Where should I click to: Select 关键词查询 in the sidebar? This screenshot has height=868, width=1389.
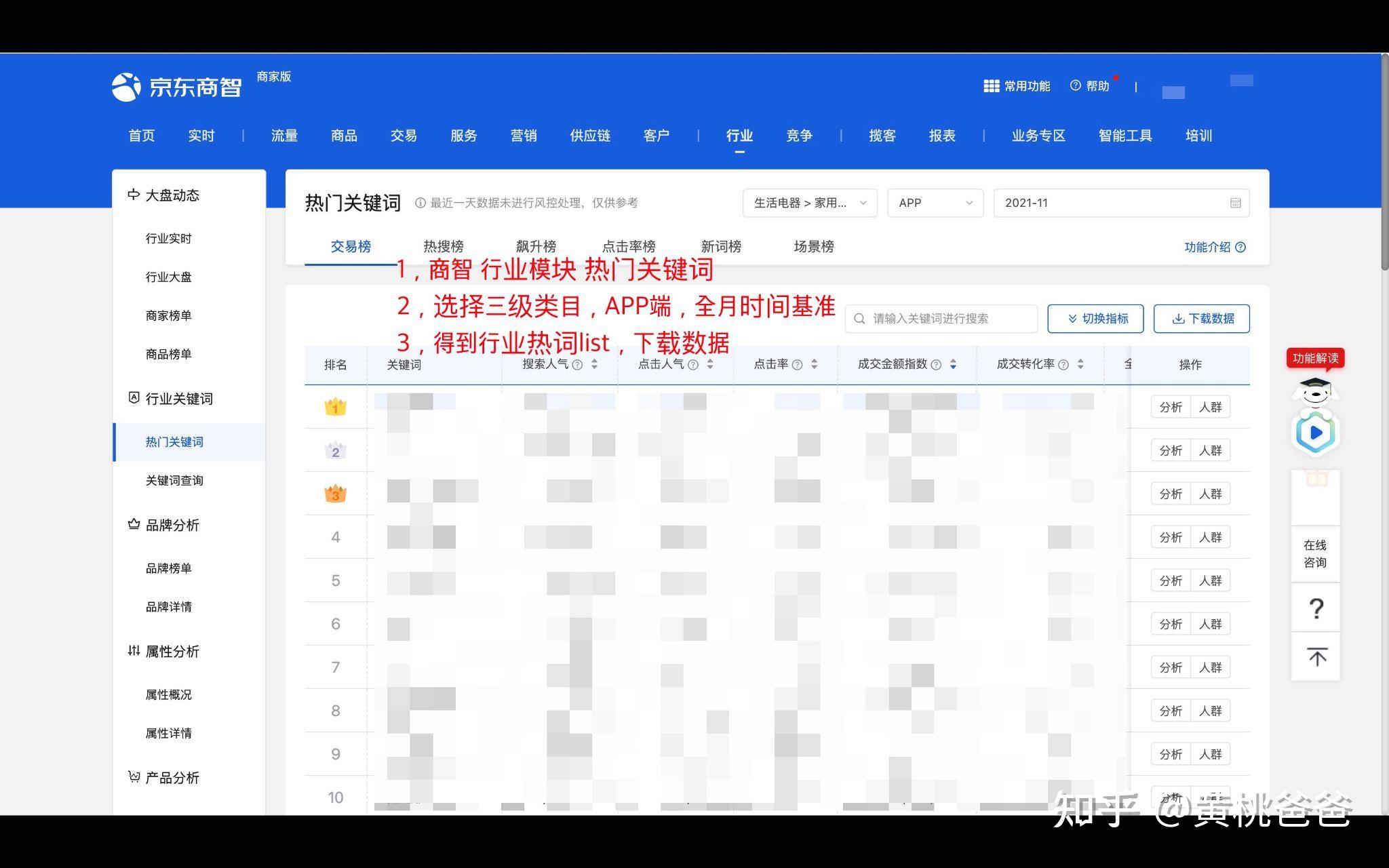click(x=174, y=480)
